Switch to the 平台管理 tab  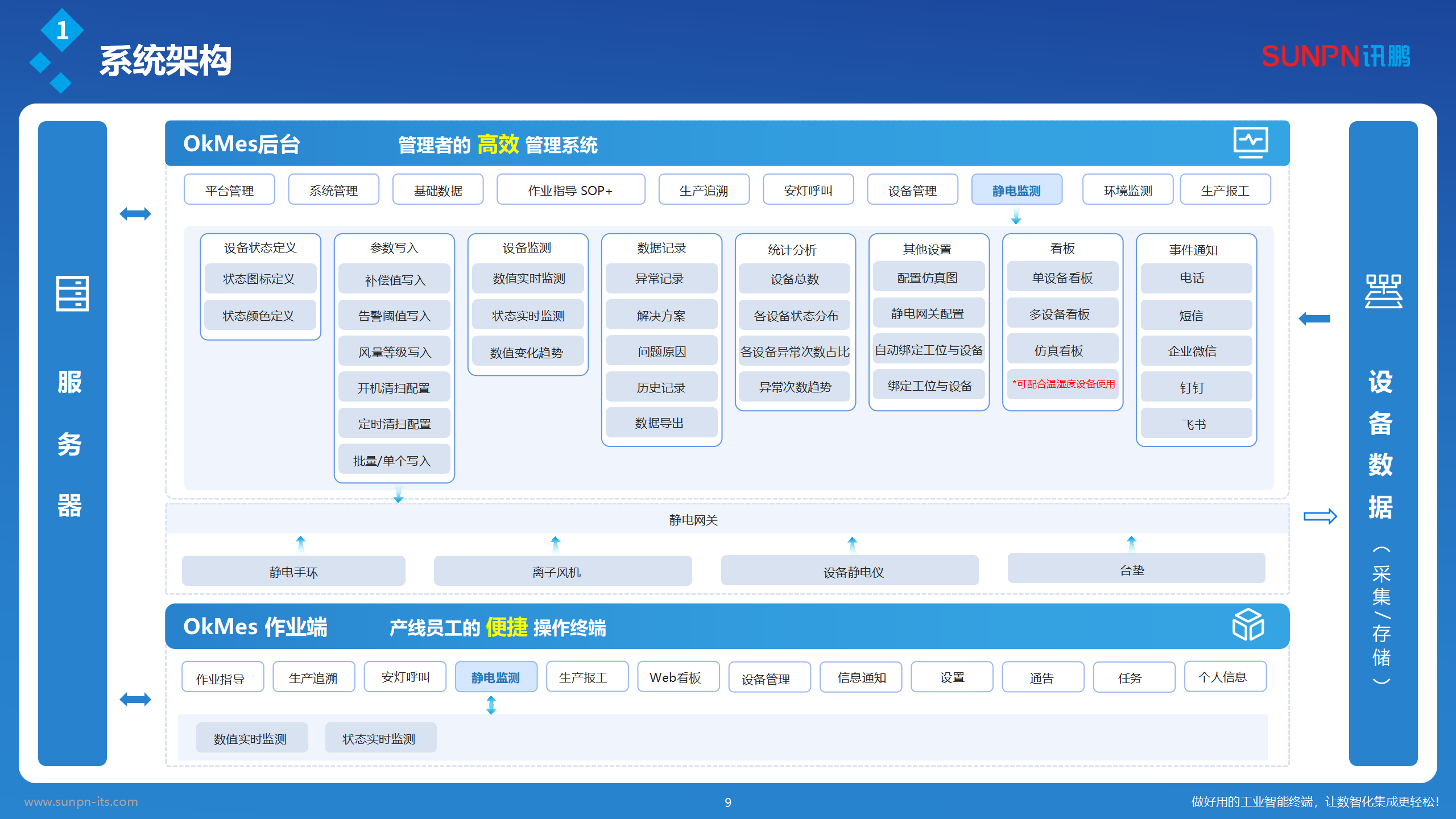tap(229, 189)
